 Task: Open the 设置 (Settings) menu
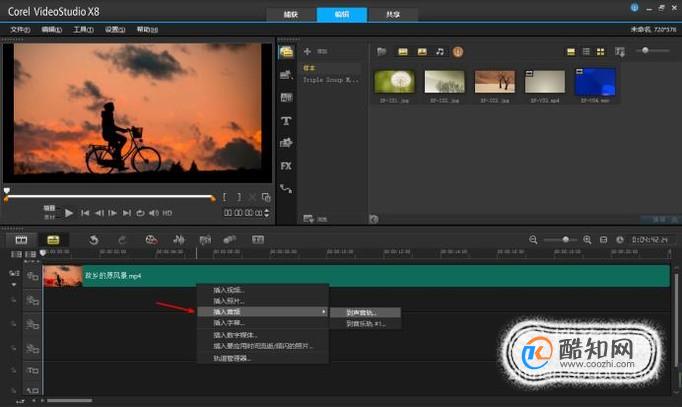click(x=115, y=30)
